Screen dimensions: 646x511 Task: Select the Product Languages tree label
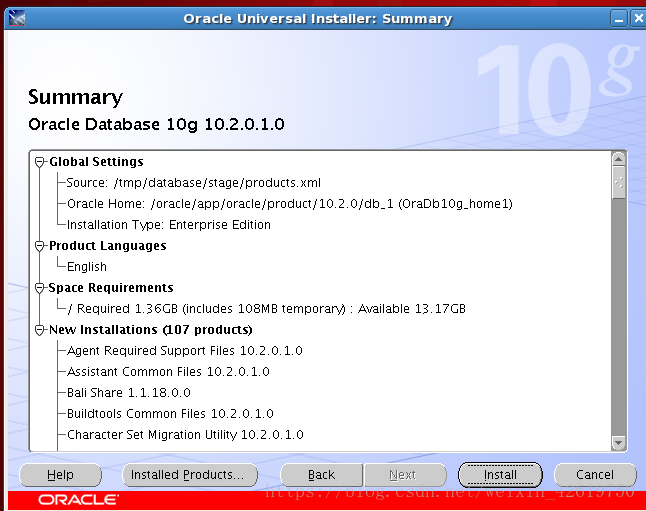point(108,246)
